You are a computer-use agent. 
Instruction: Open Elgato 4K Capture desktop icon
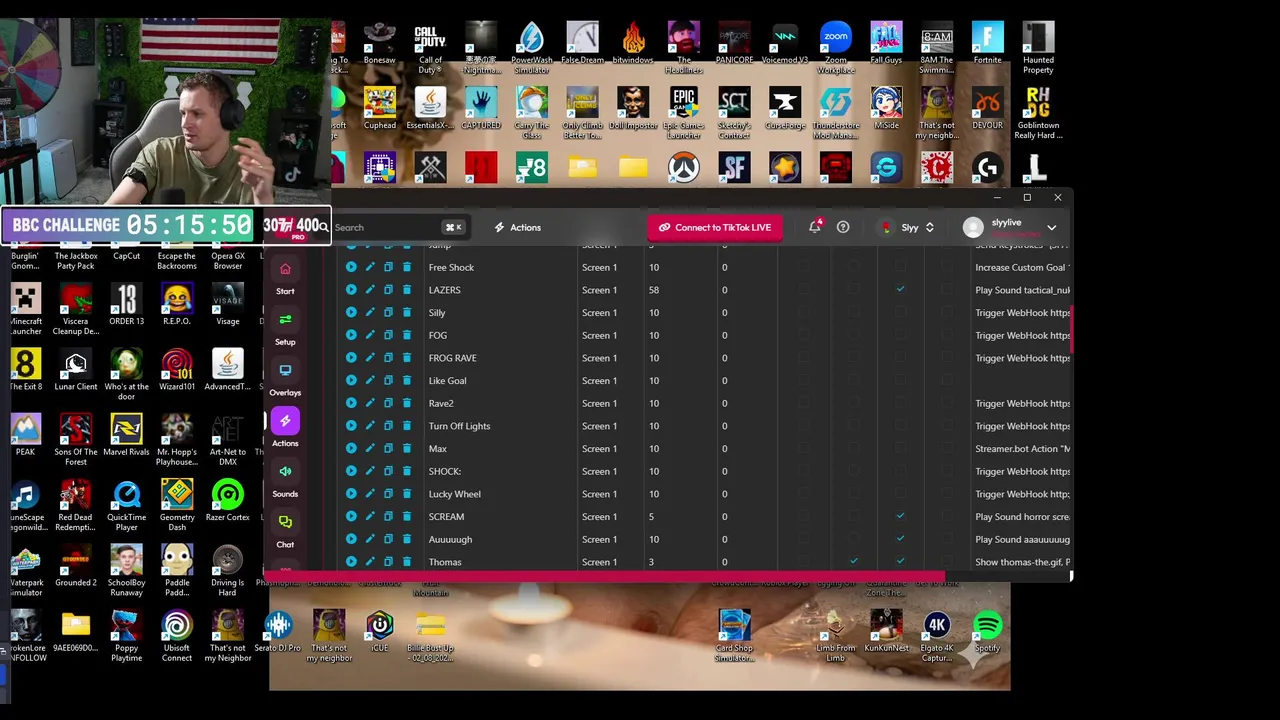point(936,637)
